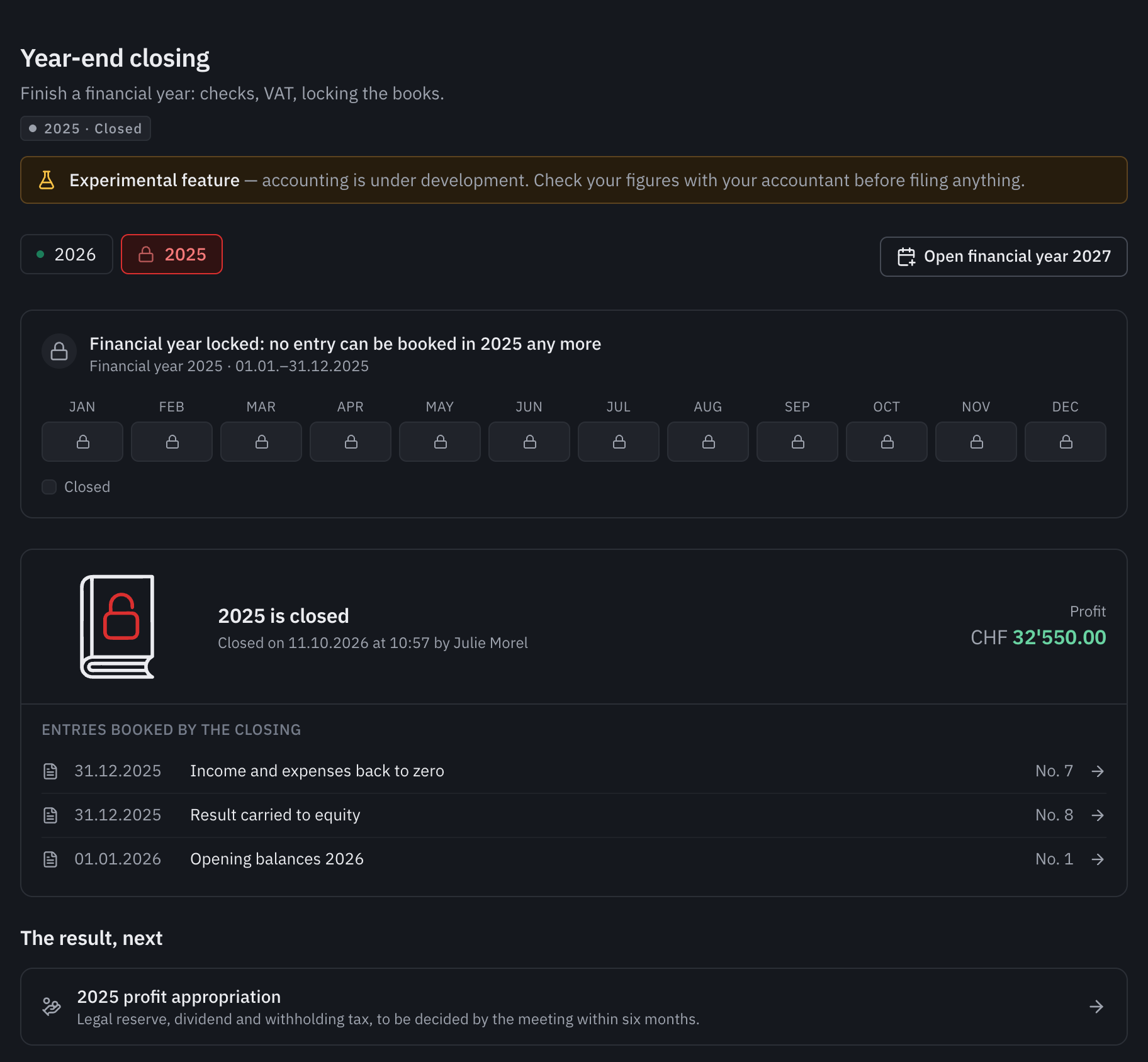The height and width of the screenshot is (1062, 1148).
Task: Click the Closed legend square
Action: 49,487
